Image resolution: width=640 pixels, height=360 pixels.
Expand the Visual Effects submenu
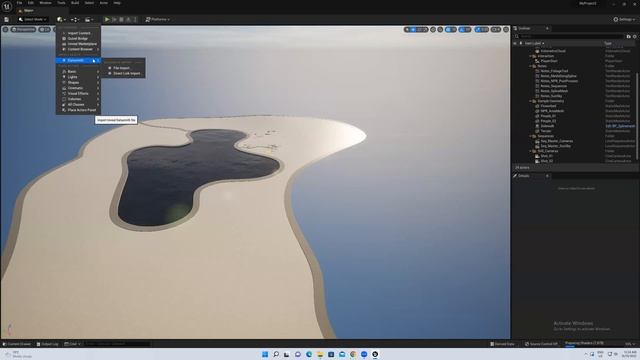(x=78, y=93)
